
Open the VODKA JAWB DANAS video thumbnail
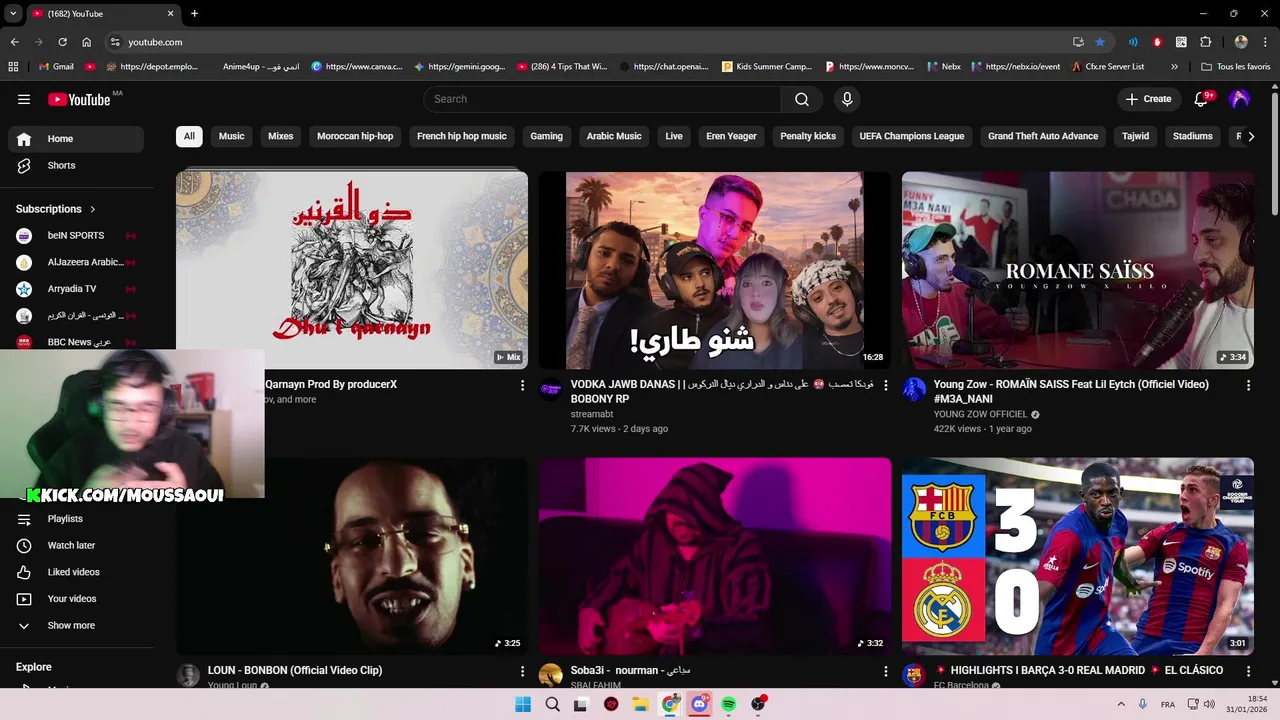point(715,269)
